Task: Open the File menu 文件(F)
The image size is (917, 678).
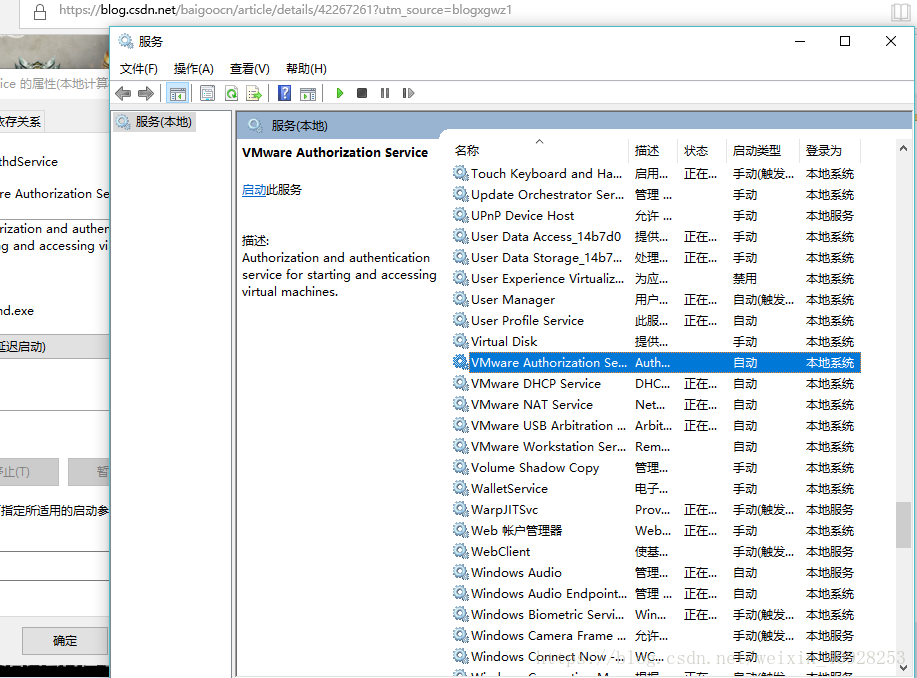Action: 139,69
